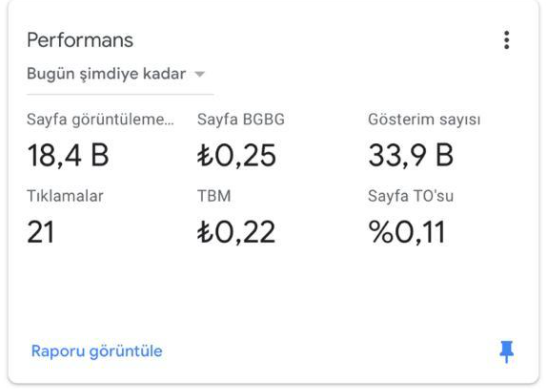
Task: Click the percent sign in %0,11
Action: point(381,232)
